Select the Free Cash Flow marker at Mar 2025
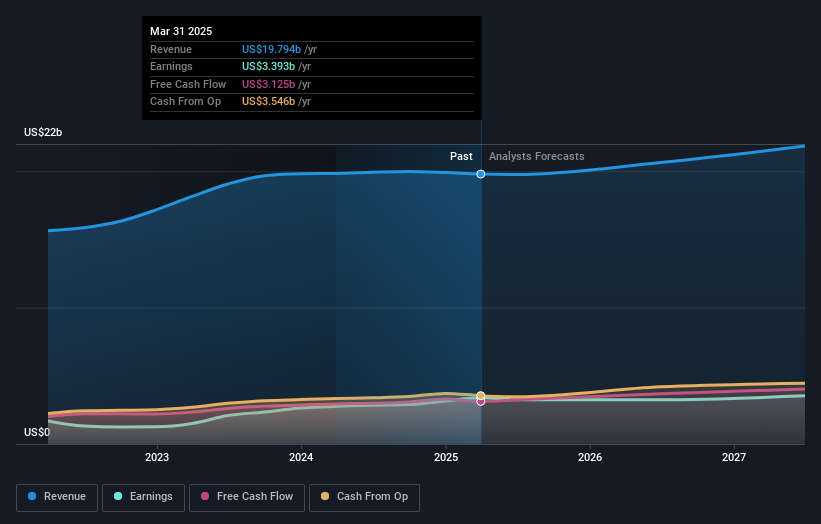Viewport: 821px width, 524px height. tap(481, 402)
